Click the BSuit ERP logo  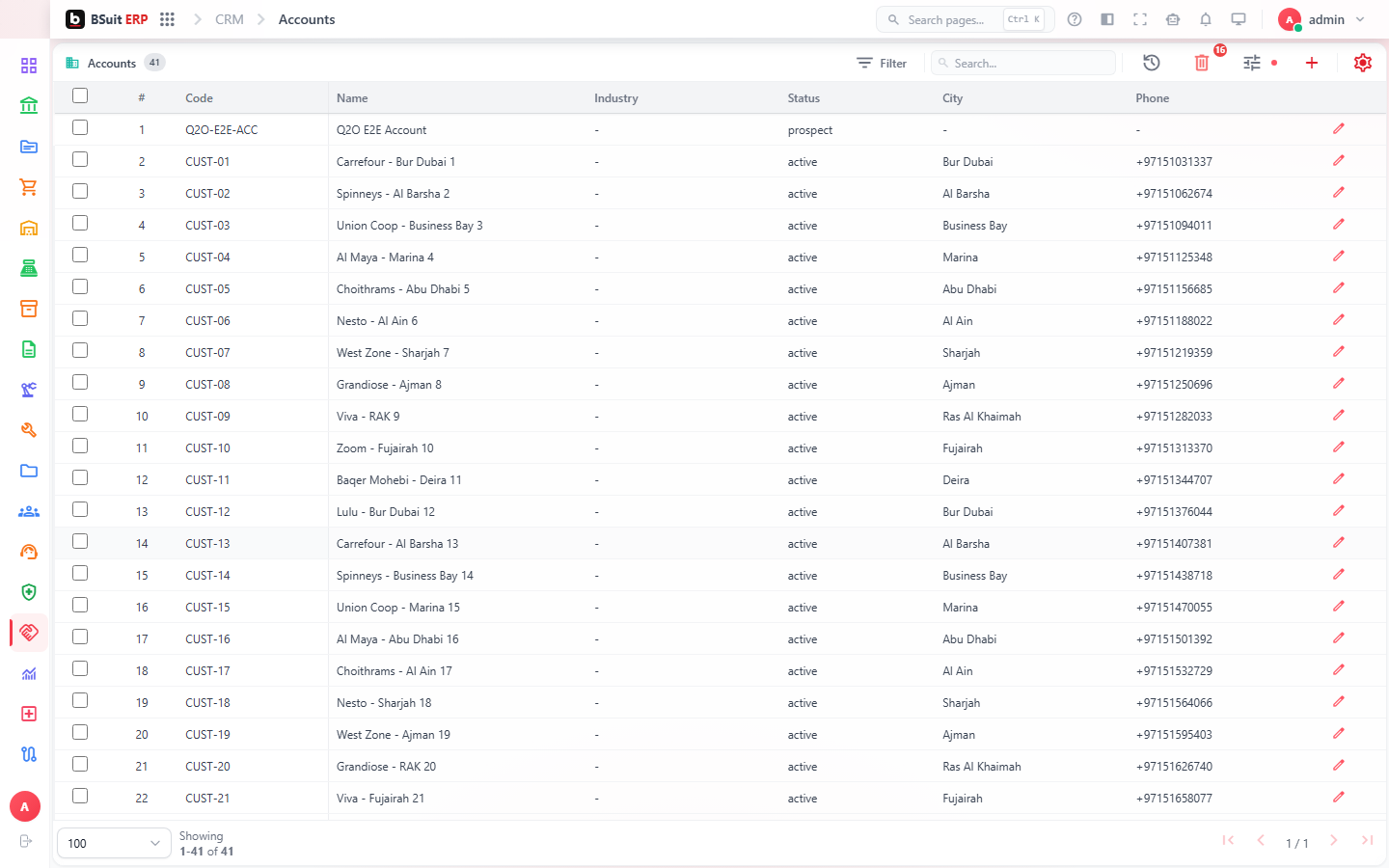[x=107, y=19]
